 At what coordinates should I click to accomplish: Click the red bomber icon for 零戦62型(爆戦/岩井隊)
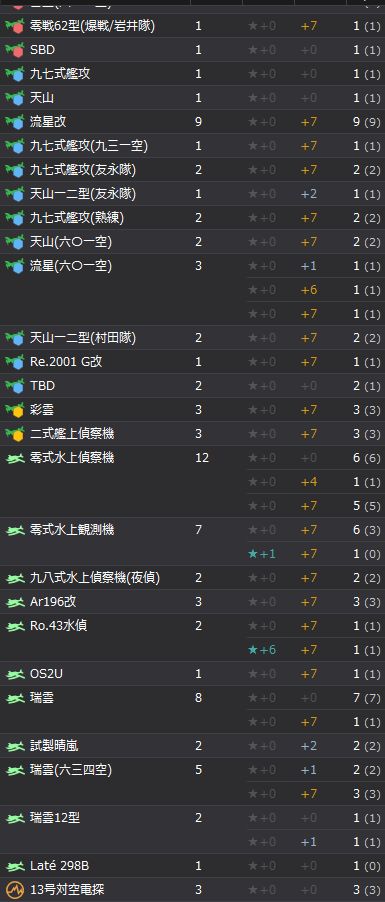pyautogui.click(x=14, y=26)
